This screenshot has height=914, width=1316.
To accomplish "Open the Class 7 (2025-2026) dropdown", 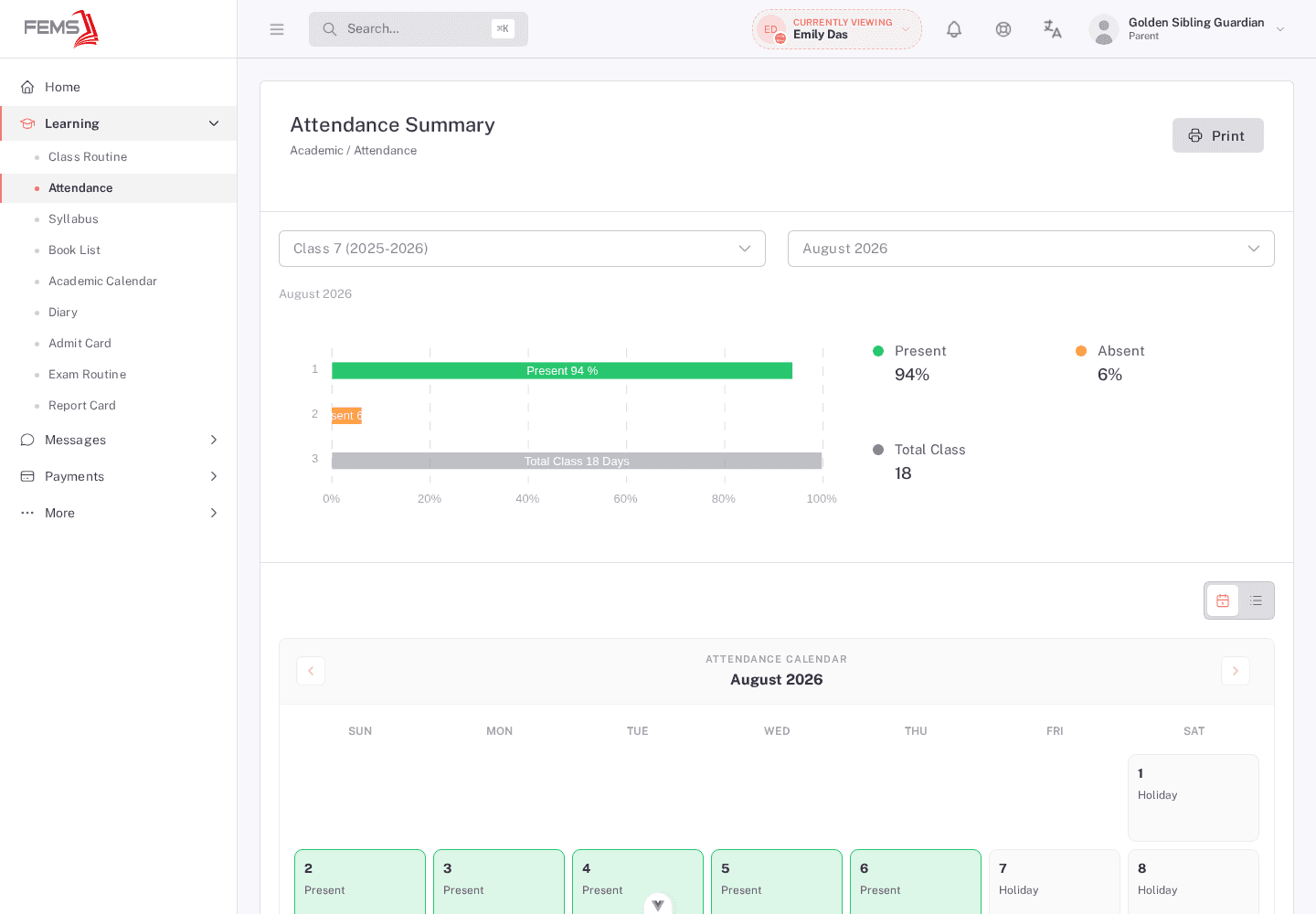I will tap(522, 249).
